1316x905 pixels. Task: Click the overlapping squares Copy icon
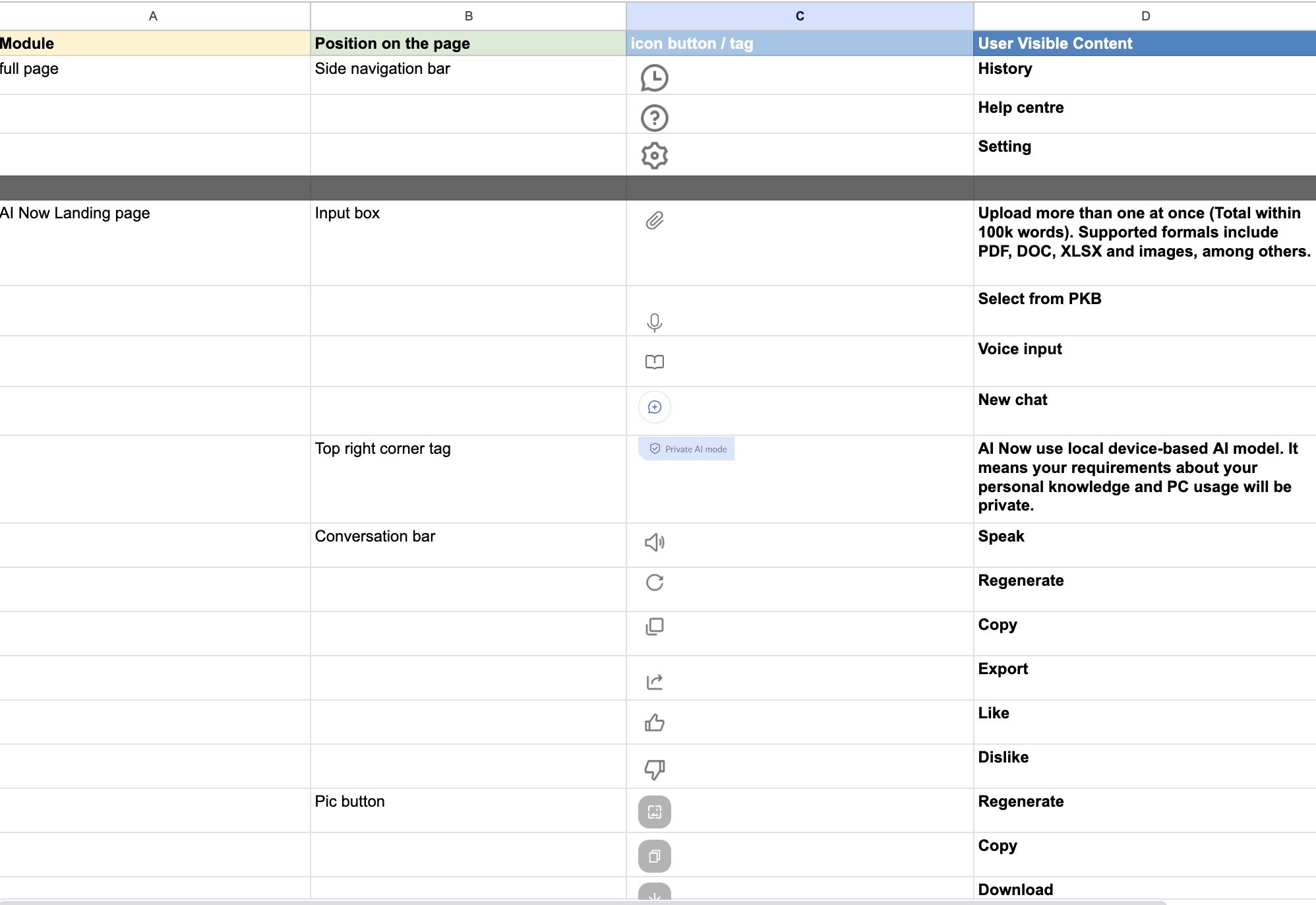[x=654, y=627]
